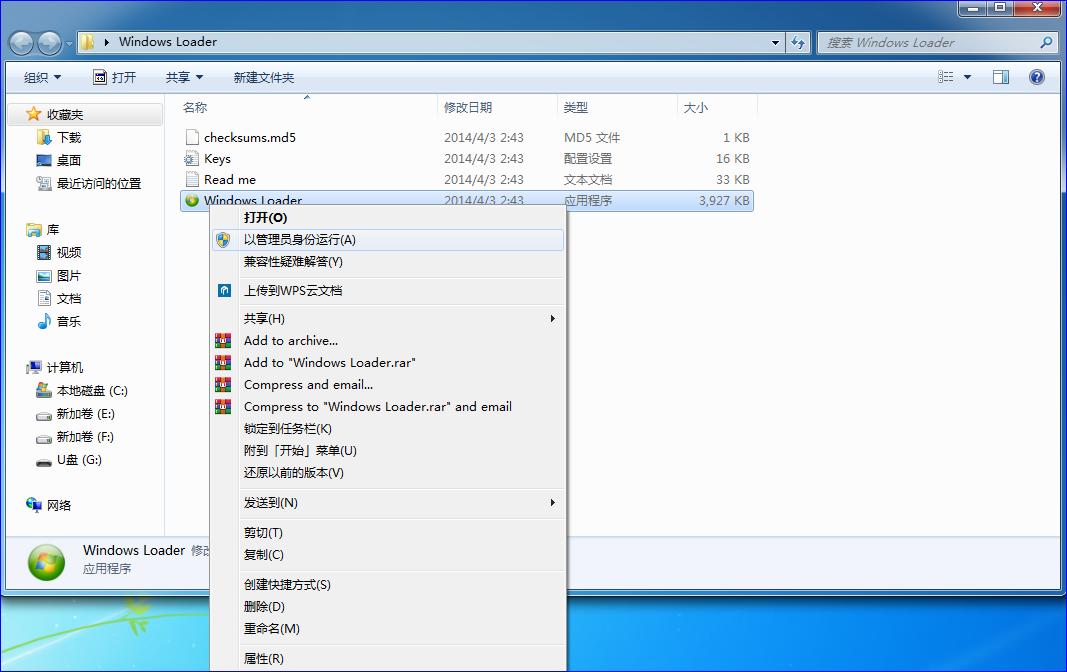1067x672 pixels.
Task: Select the green Windows Loader program icon
Action: (x=193, y=200)
